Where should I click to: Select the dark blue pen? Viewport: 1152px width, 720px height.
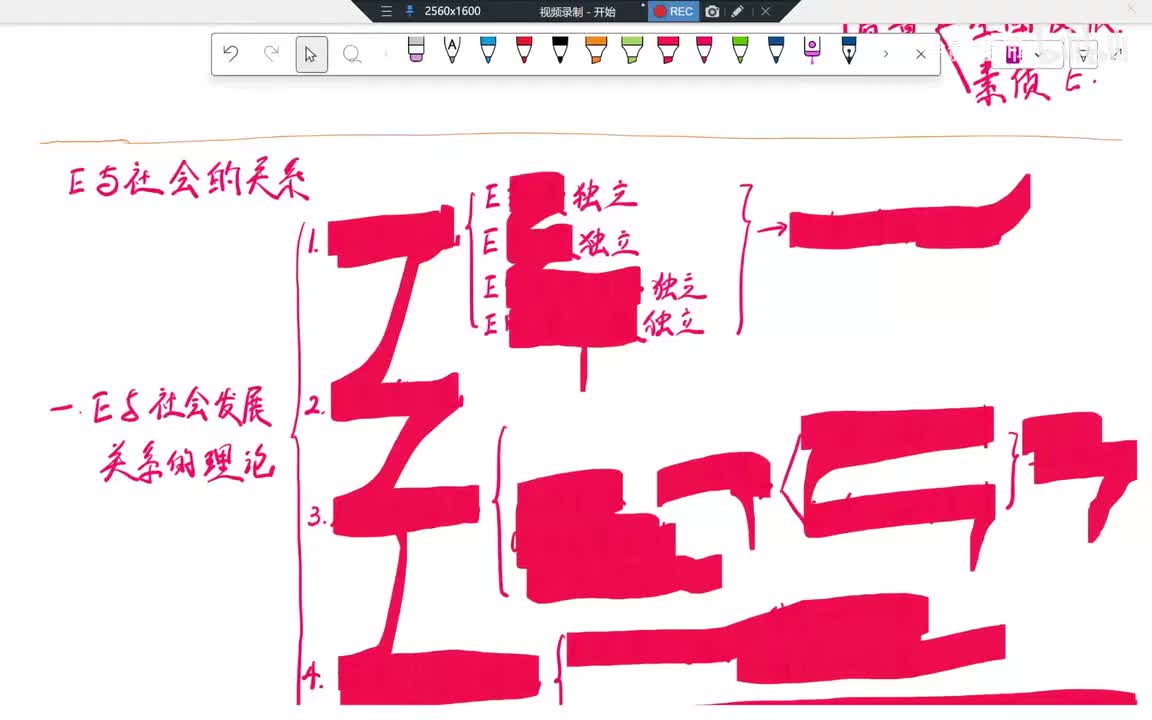tap(776, 50)
